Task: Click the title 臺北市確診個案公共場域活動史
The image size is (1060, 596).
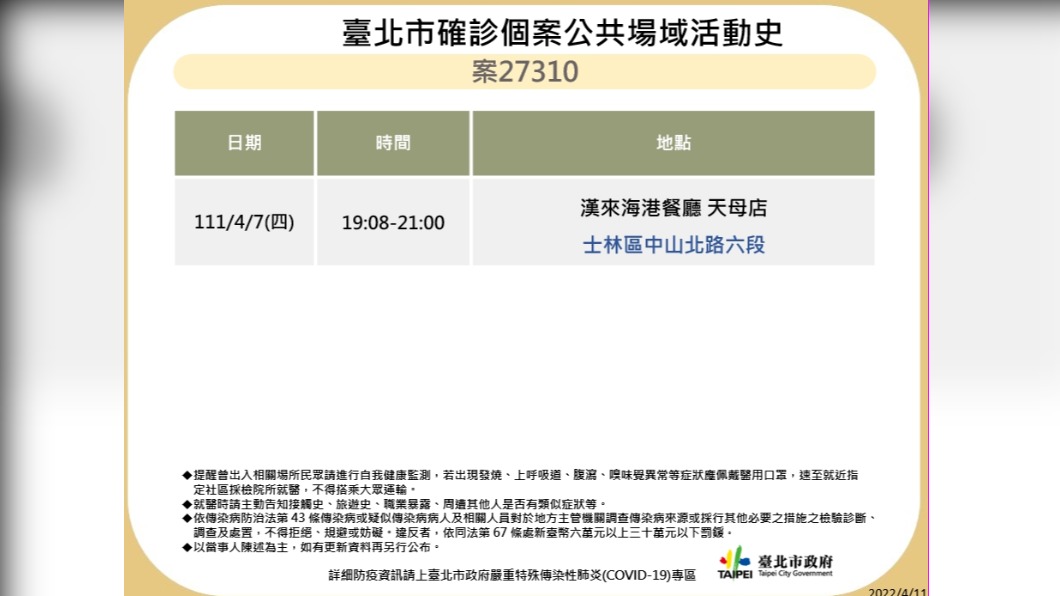Action: coord(562,32)
